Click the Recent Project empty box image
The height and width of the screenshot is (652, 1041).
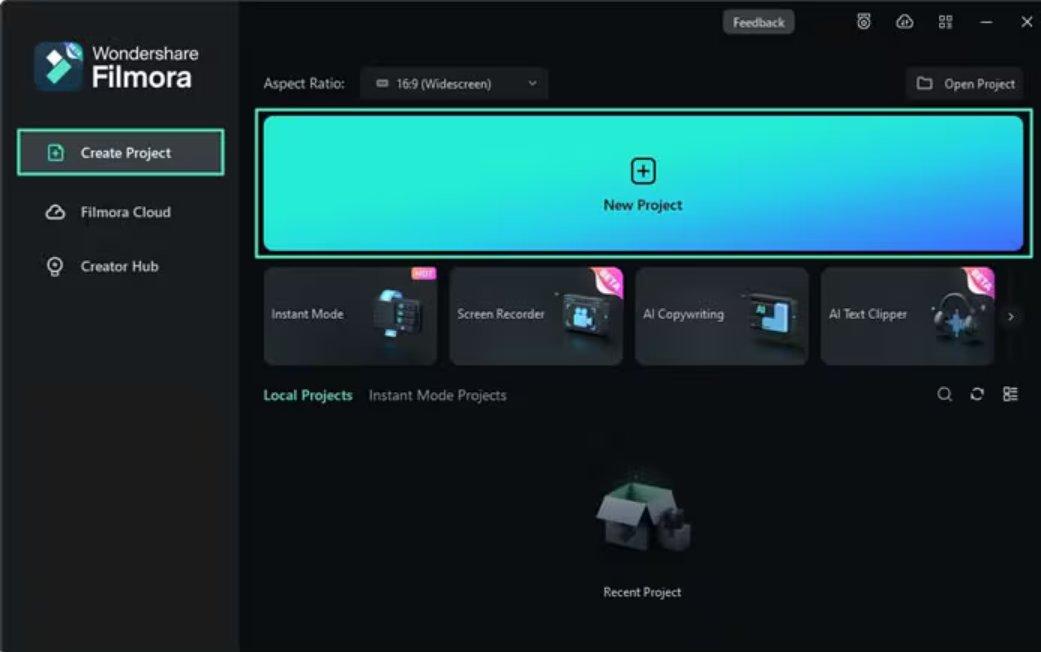643,517
